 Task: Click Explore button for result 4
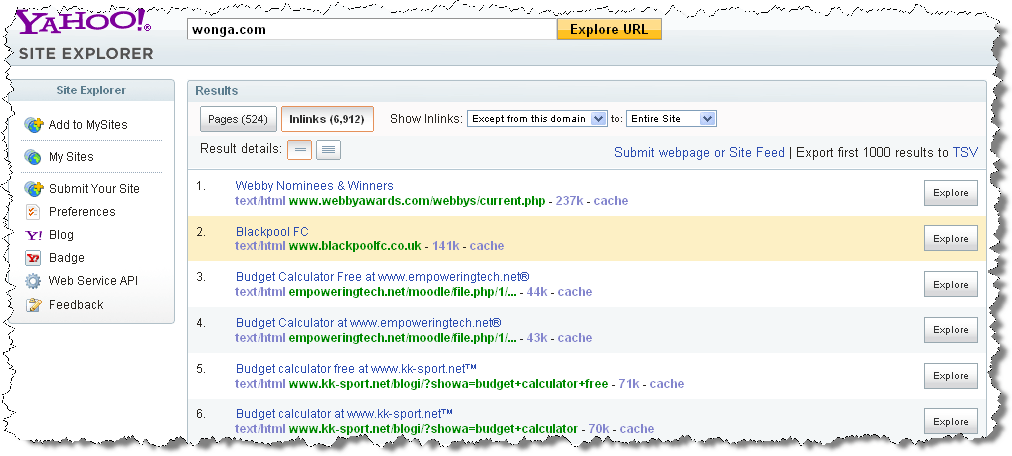pyautogui.click(x=951, y=330)
